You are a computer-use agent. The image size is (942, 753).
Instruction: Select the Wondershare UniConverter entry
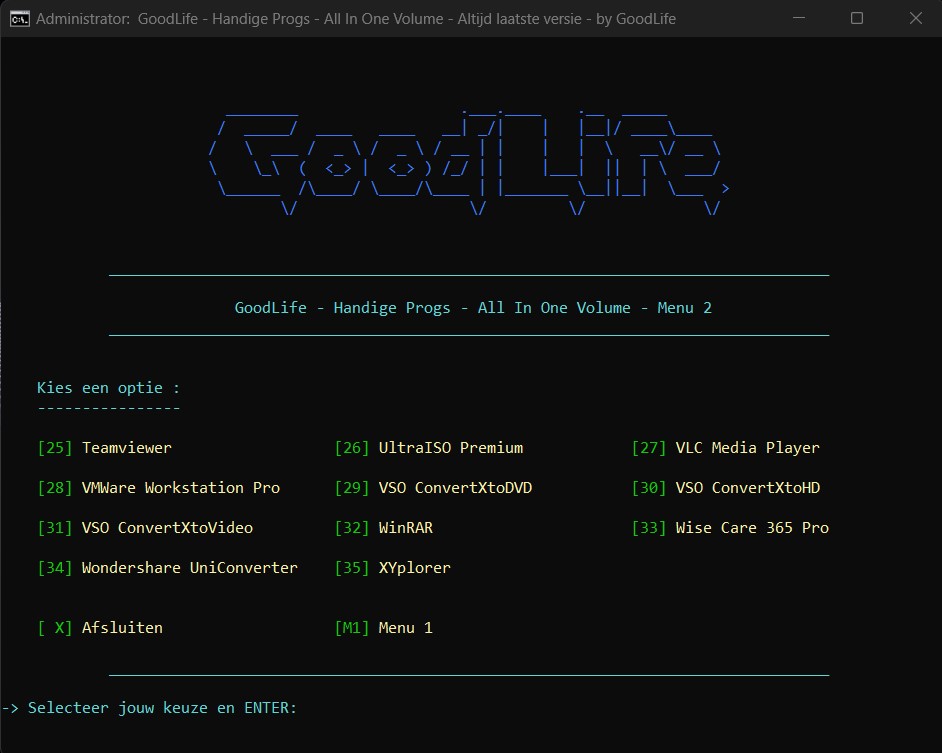190,568
